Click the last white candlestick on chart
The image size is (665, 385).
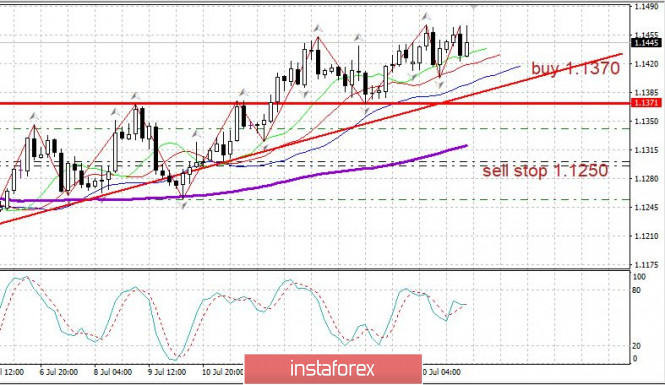467,49
